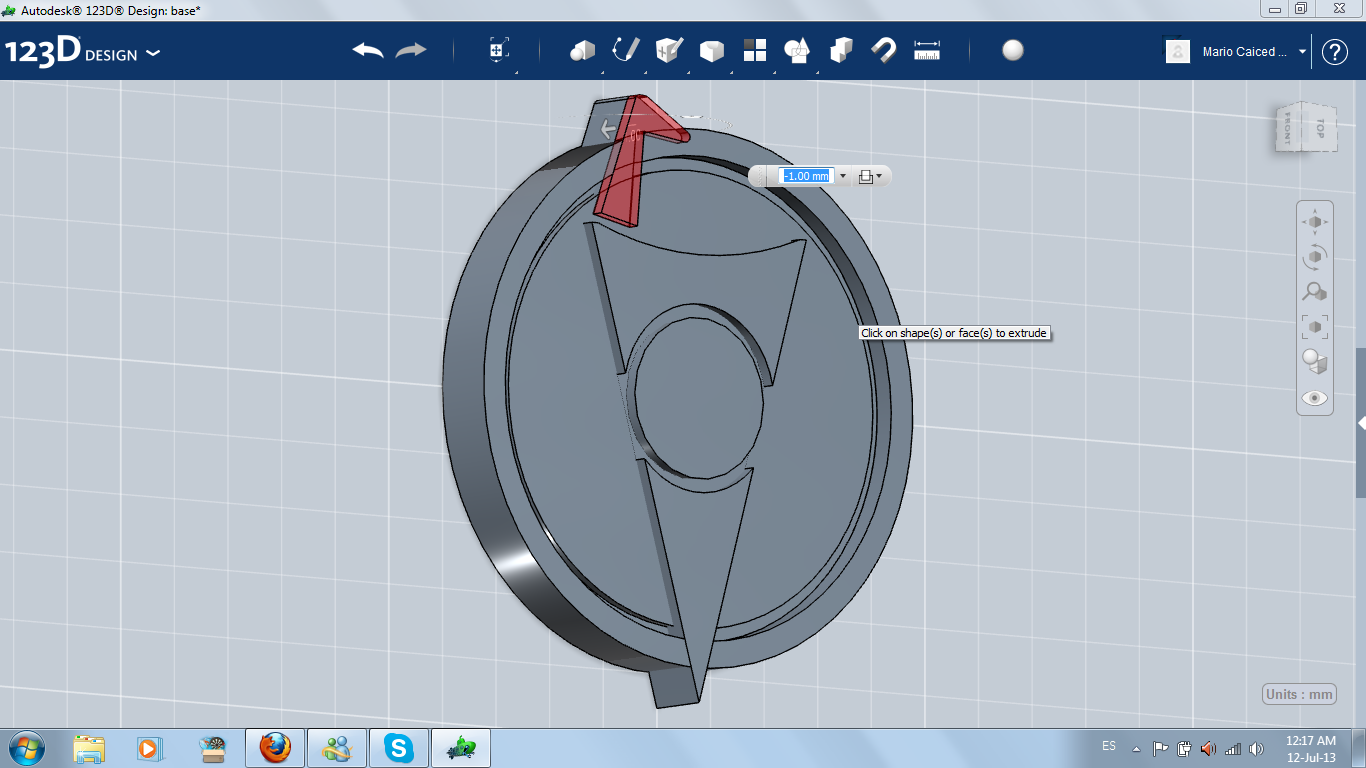This screenshot has height=768, width=1366.
Task: Open the Pattern tools menu
Action: point(755,50)
